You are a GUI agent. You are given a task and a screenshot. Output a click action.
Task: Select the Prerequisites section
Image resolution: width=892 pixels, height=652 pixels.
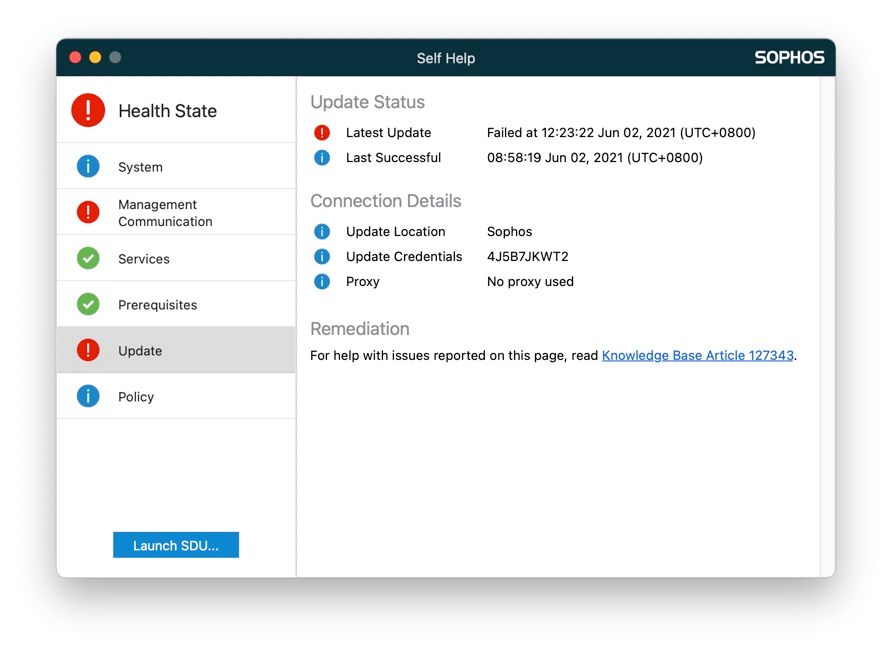160,304
